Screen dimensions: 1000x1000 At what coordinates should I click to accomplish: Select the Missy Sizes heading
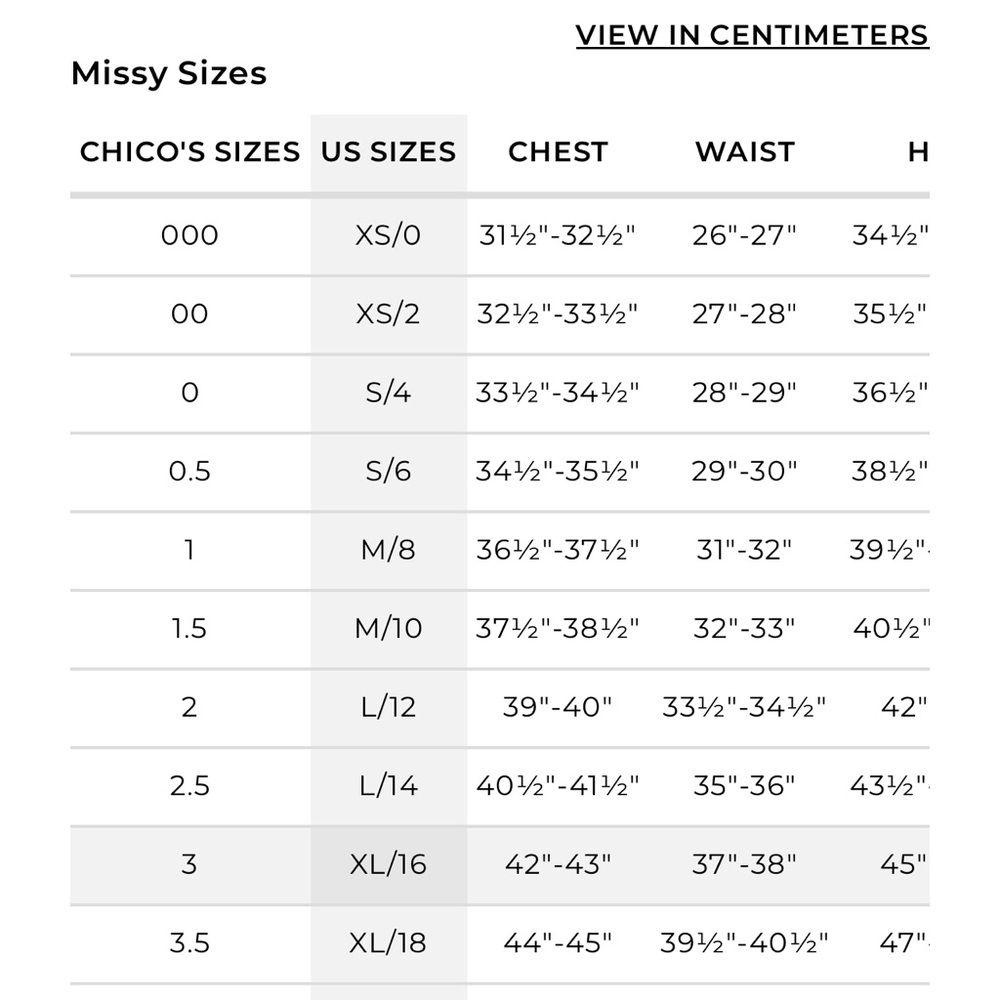coord(169,74)
